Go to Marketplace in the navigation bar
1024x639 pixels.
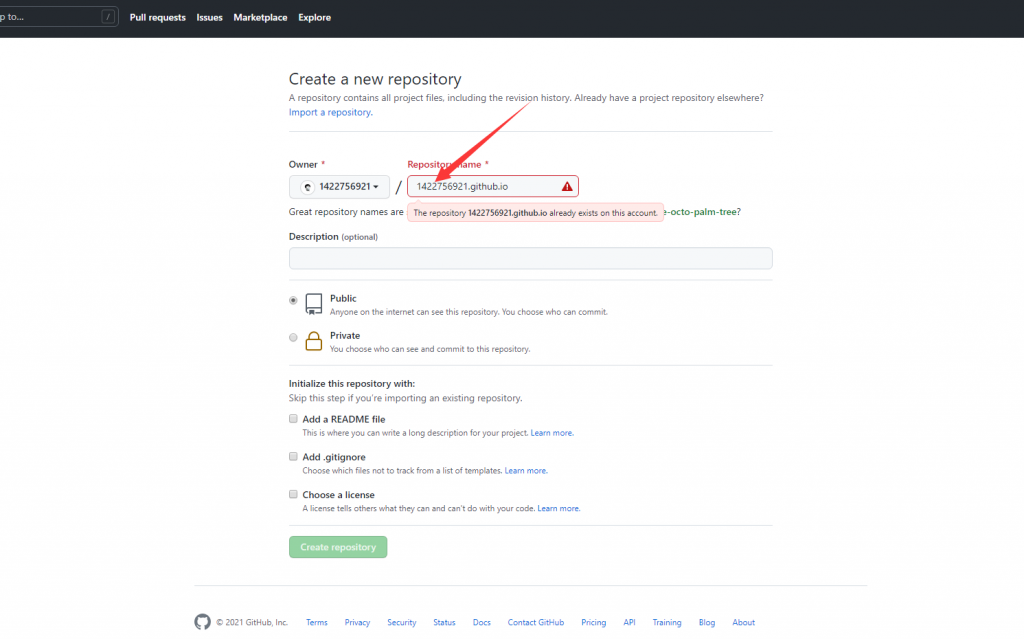260,17
